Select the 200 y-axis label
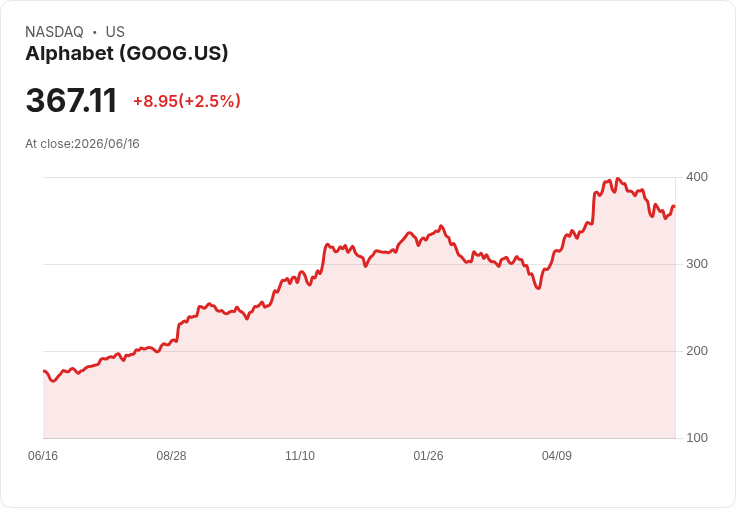Viewport: 736px width, 508px height. click(x=697, y=351)
